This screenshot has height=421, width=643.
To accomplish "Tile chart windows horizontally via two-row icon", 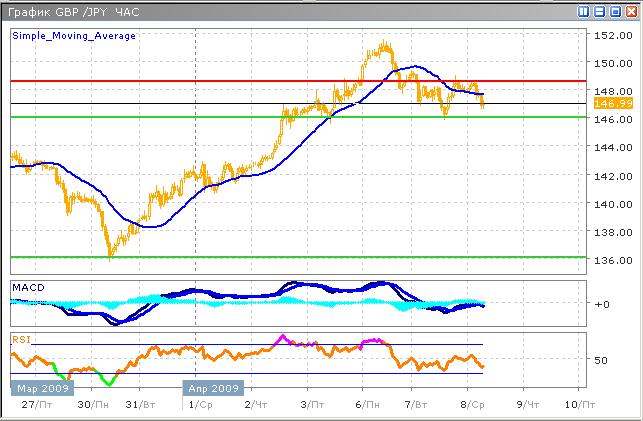I will pyautogui.click(x=599, y=11).
